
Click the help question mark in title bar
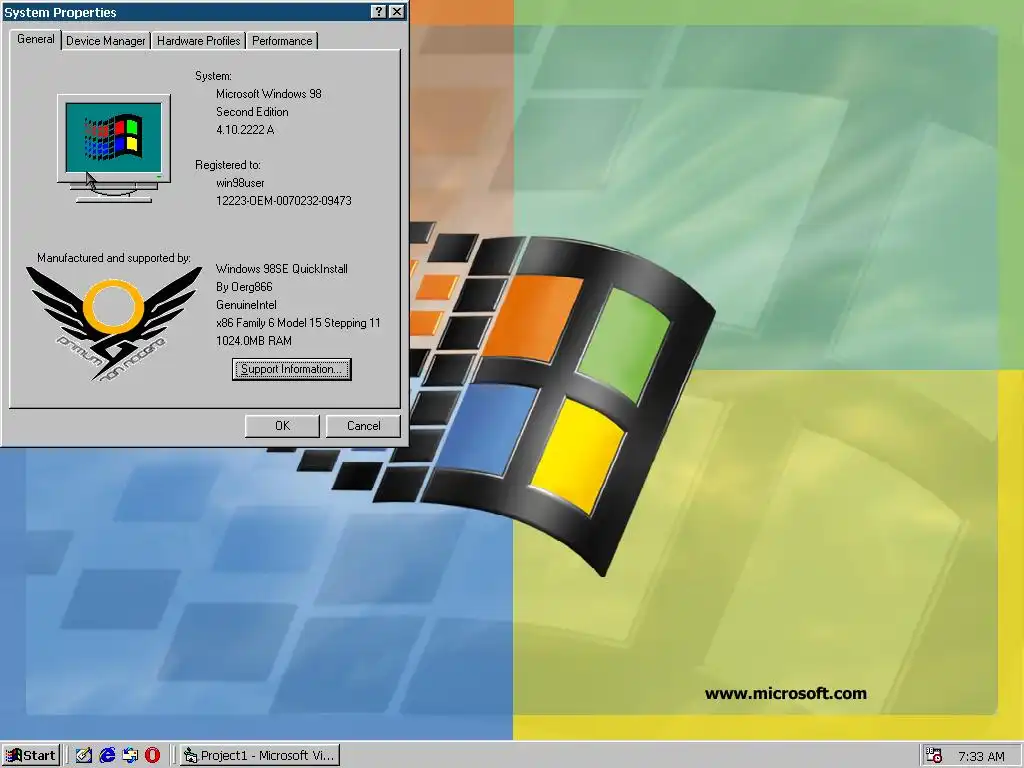379,12
